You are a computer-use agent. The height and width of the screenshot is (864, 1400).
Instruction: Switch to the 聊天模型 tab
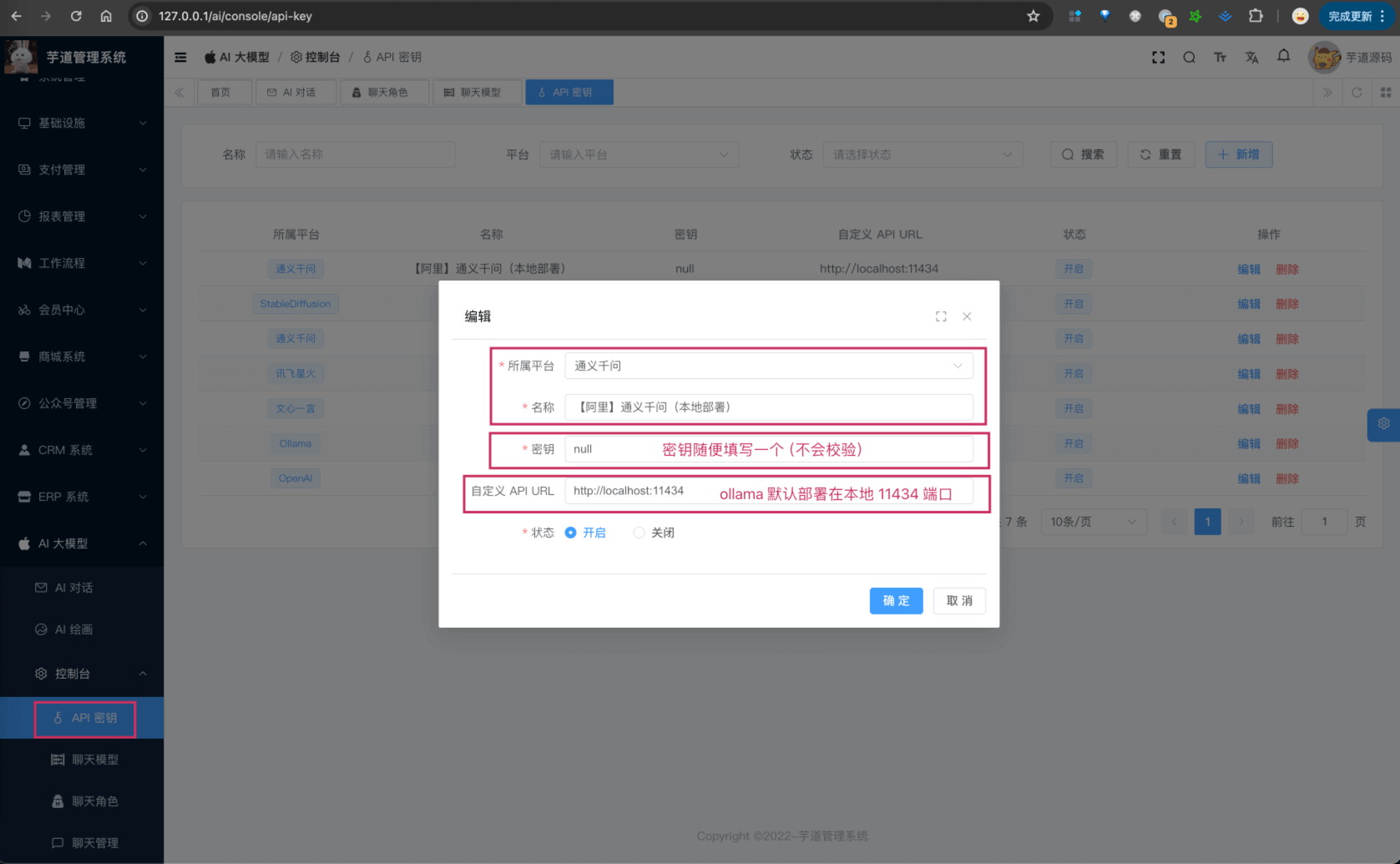pyautogui.click(x=477, y=92)
